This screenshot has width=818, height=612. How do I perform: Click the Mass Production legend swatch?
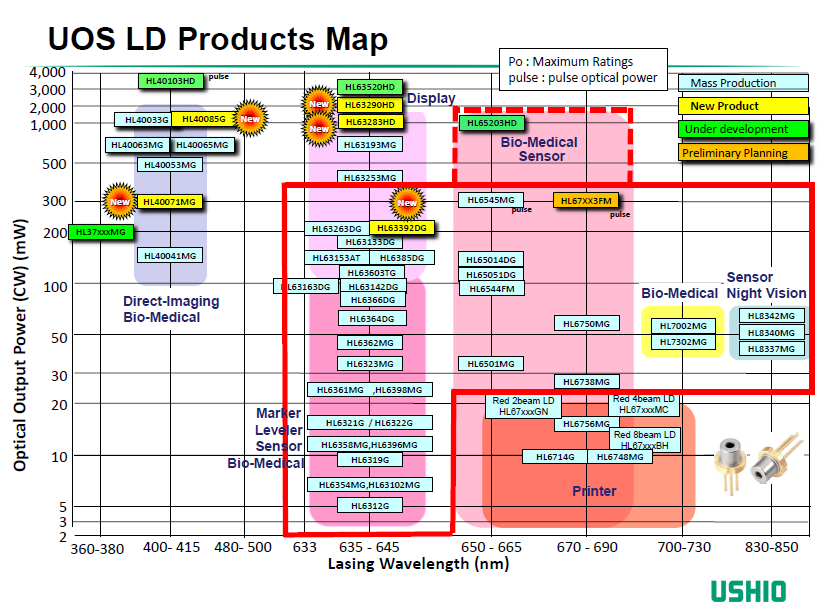(x=743, y=83)
